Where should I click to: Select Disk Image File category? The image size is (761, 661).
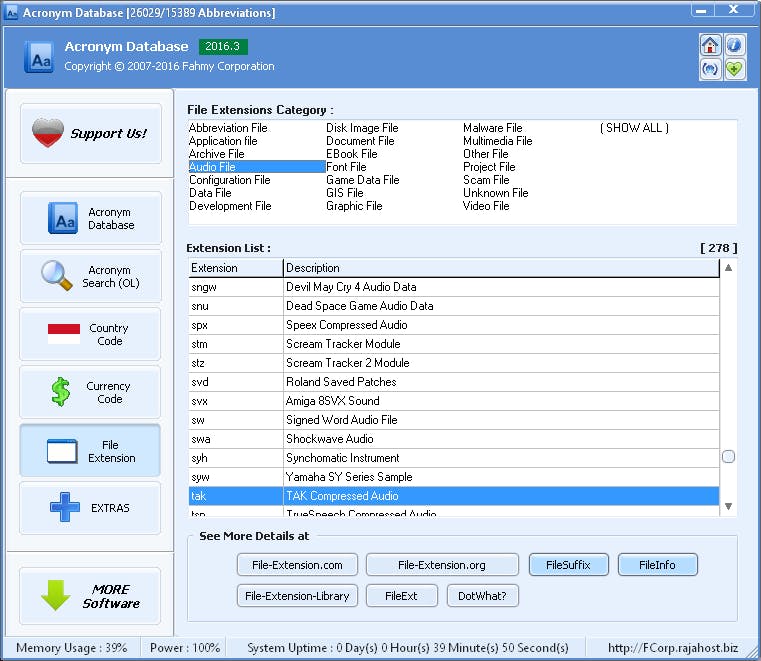(x=362, y=128)
